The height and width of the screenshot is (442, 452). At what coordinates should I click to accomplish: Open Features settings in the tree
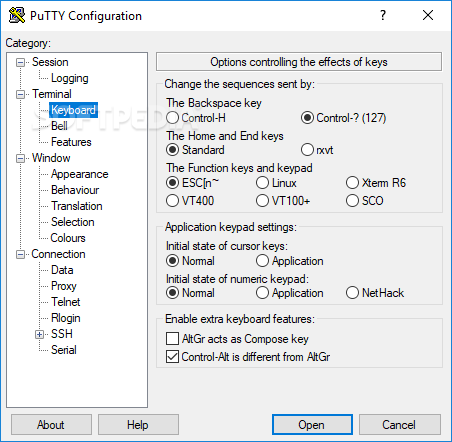(71, 142)
